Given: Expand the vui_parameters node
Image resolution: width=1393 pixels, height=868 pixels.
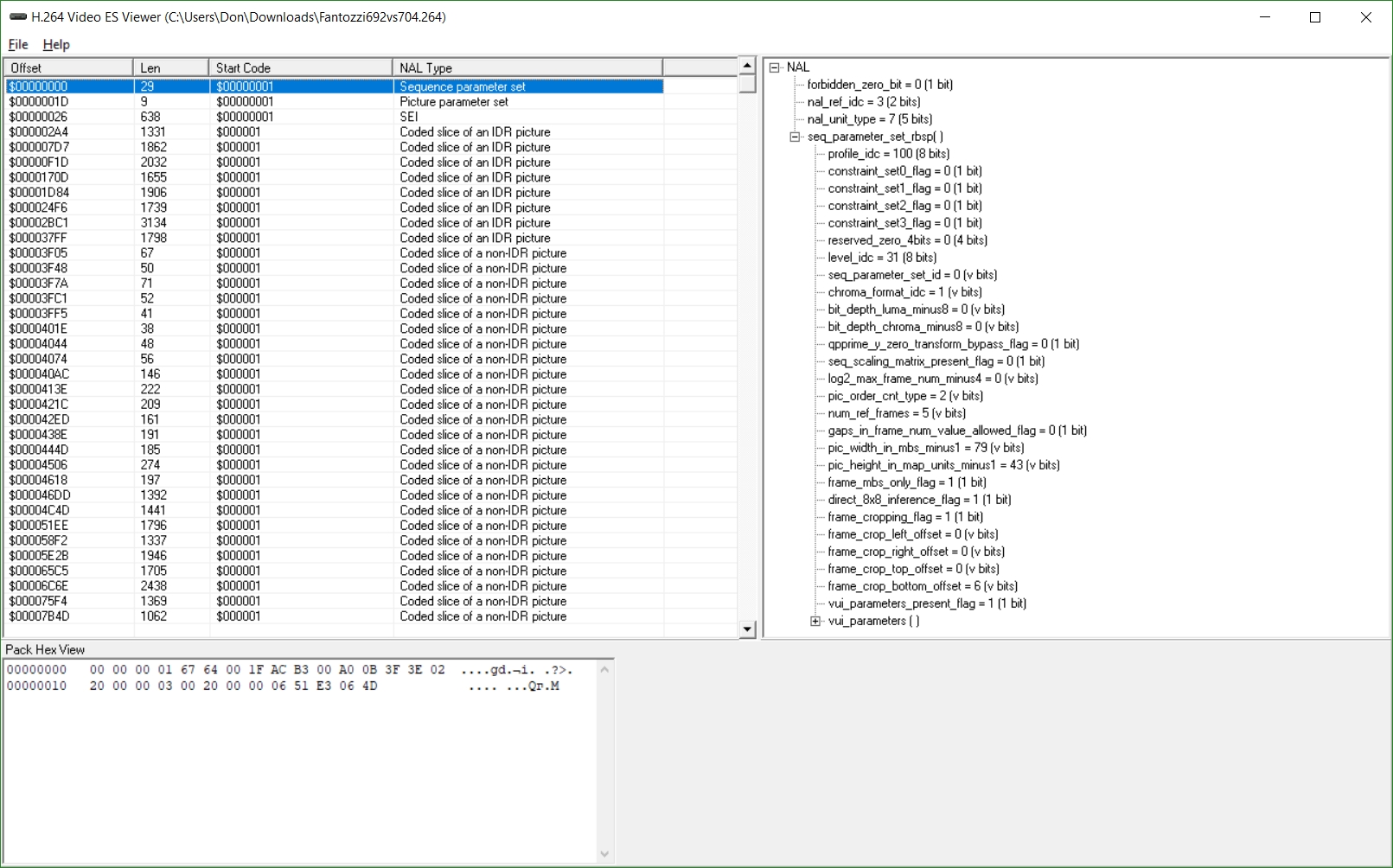Looking at the screenshot, I should tap(815, 621).
